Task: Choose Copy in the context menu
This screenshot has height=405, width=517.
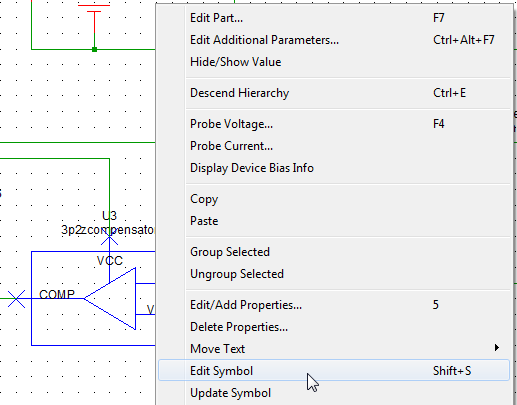Action: click(334, 199)
